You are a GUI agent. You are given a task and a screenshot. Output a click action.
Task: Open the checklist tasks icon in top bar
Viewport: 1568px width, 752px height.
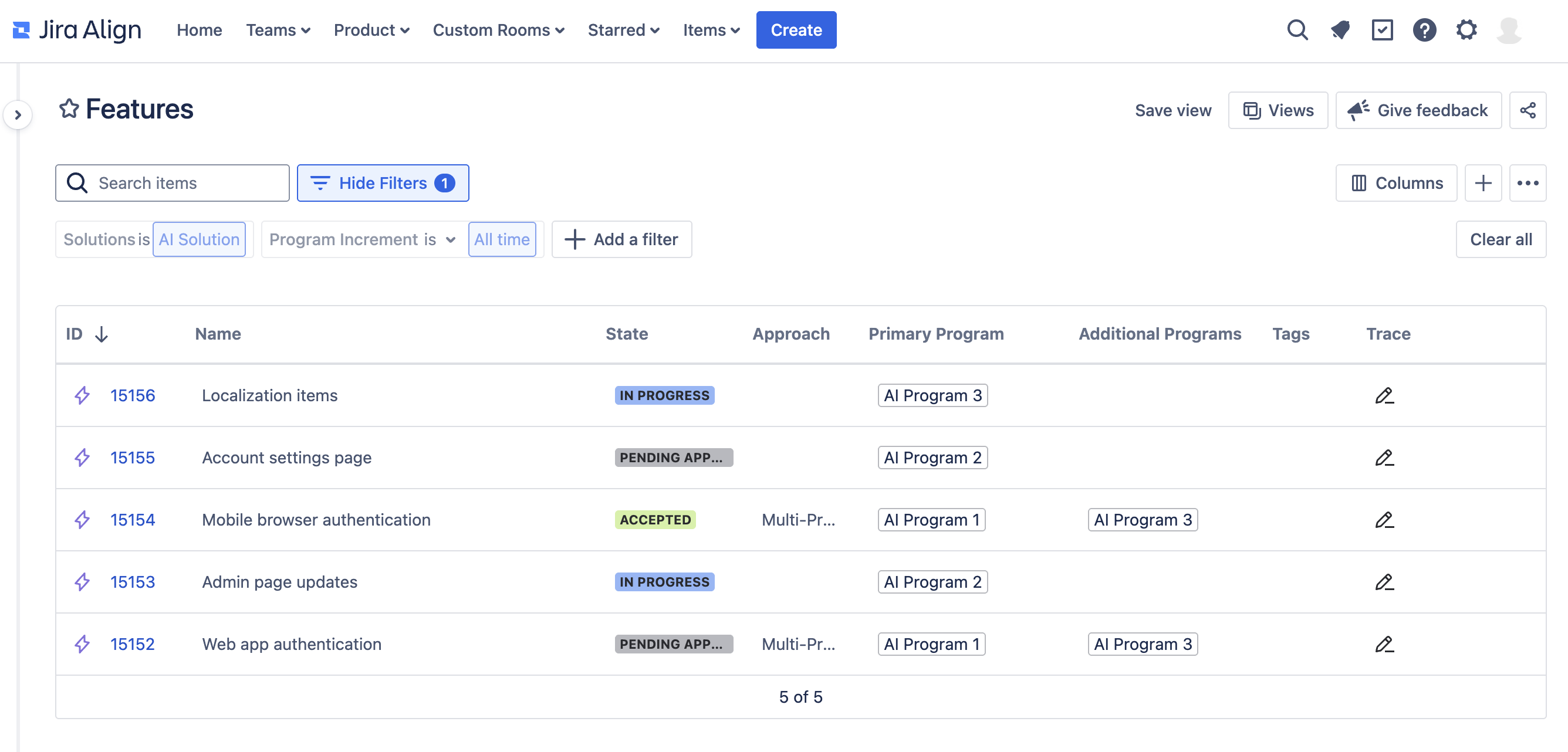click(x=1382, y=30)
